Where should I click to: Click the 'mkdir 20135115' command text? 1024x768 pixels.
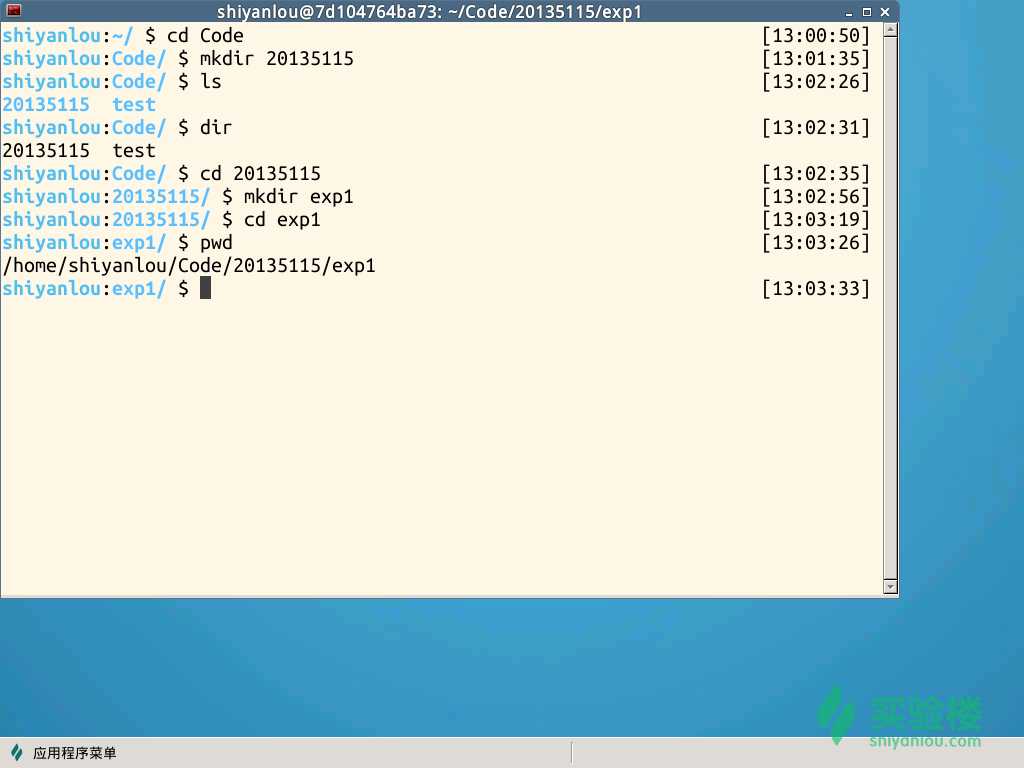[x=276, y=59]
